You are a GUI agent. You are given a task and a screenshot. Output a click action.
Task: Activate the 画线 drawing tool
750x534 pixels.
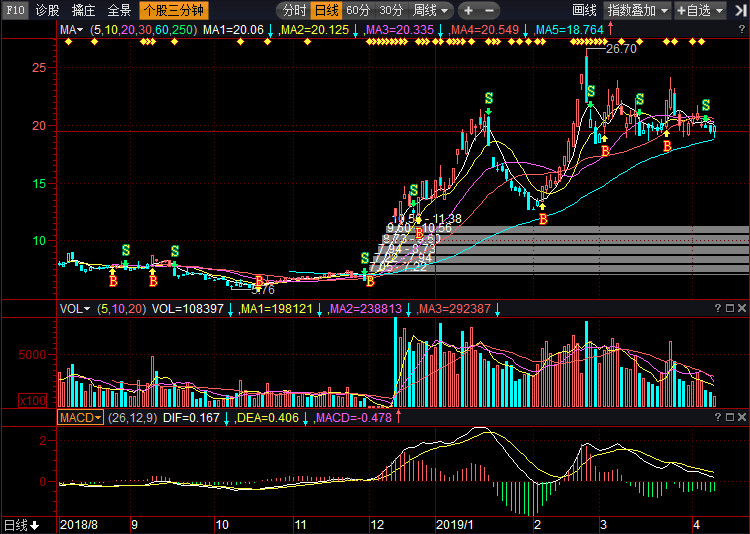(584, 10)
